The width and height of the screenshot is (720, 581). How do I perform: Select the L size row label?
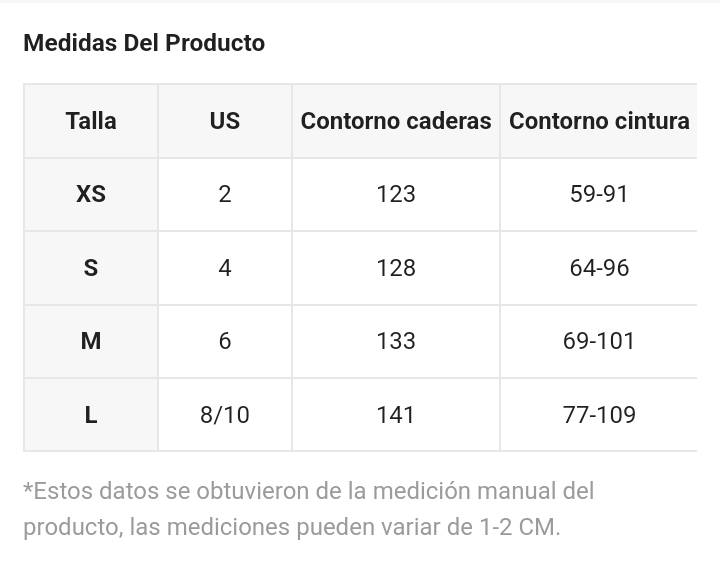click(91, 415)
